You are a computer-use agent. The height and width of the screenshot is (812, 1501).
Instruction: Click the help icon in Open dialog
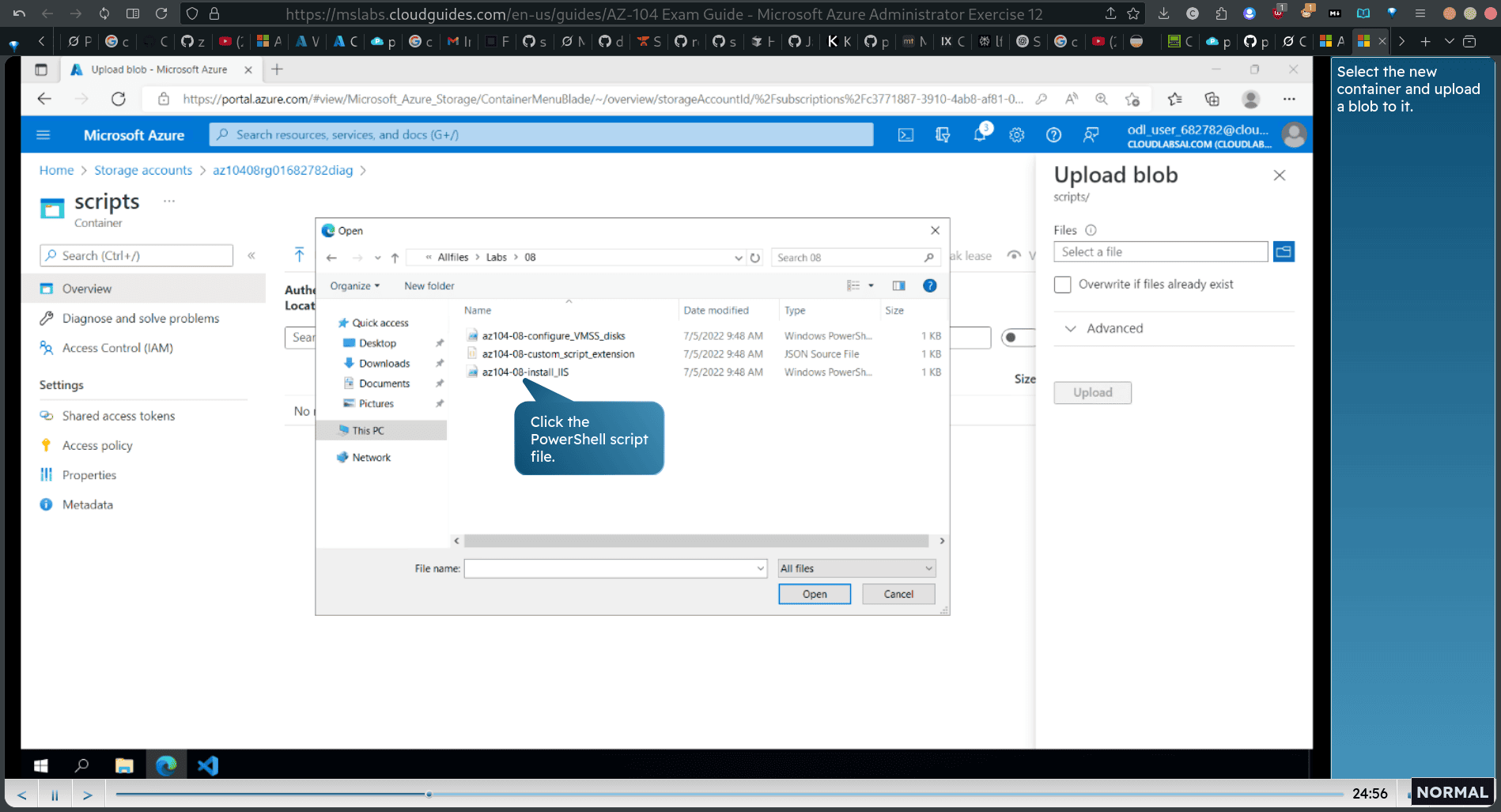(x=930, y=285)
